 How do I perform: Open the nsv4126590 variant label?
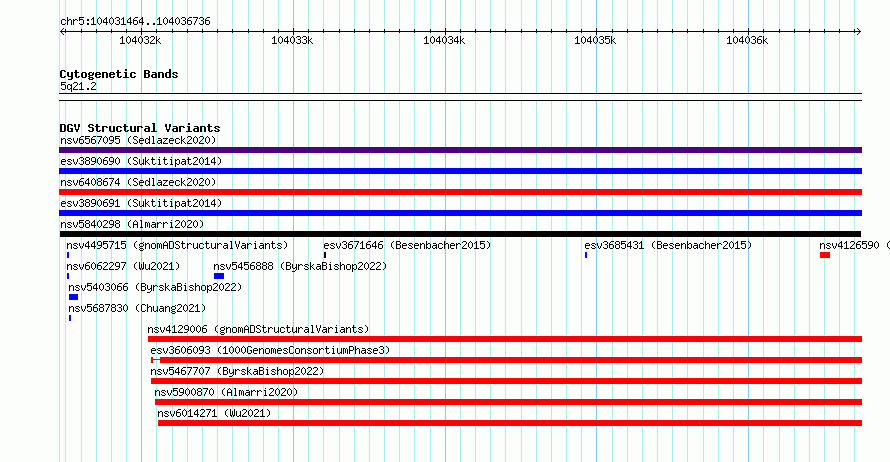[x=854, y=245]
